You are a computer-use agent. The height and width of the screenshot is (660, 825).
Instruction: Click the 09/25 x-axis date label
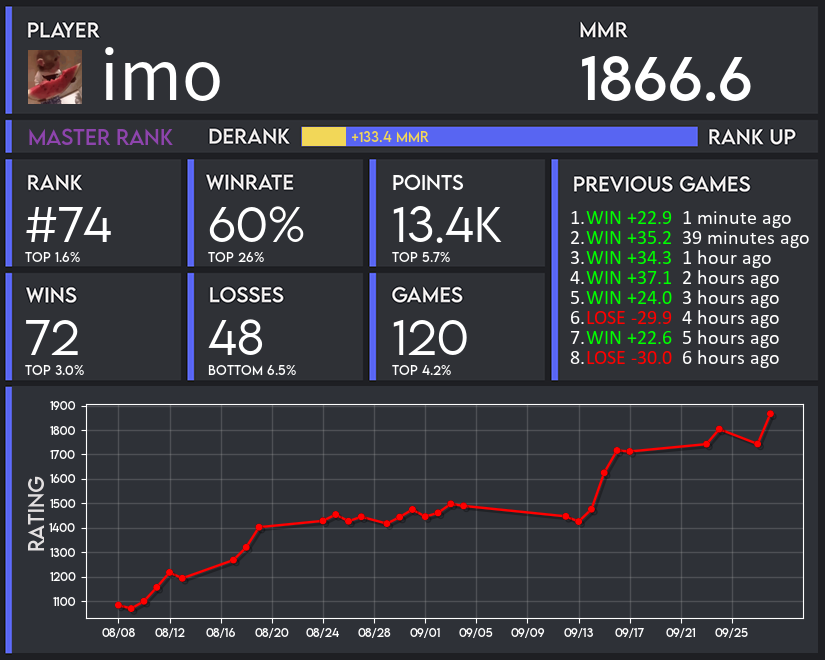coord(731,632)
